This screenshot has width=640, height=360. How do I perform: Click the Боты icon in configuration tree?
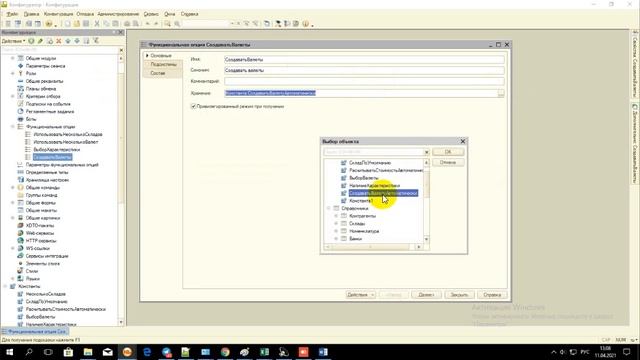coord(20,119)
